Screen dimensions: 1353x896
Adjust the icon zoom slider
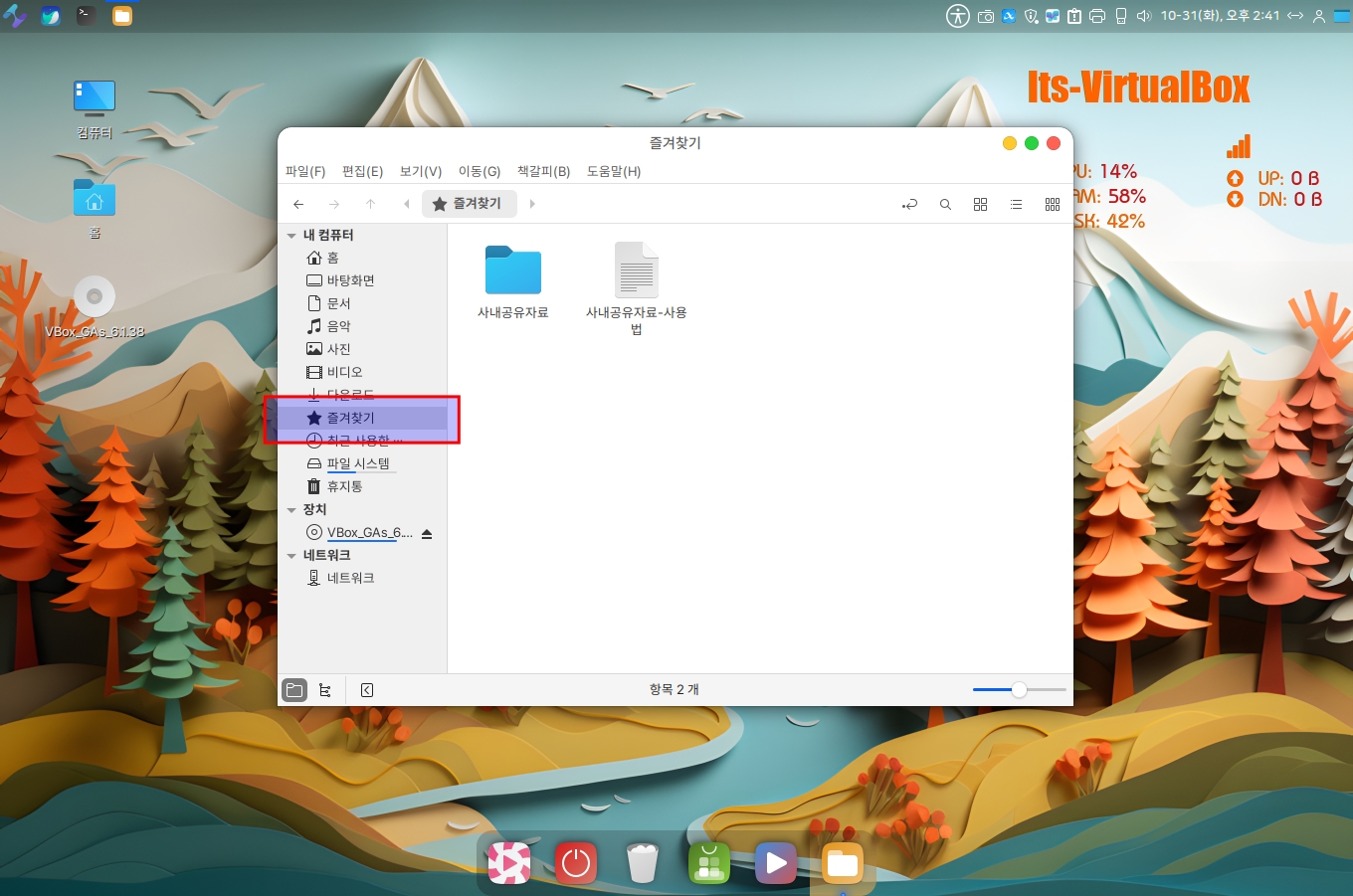1019,690
